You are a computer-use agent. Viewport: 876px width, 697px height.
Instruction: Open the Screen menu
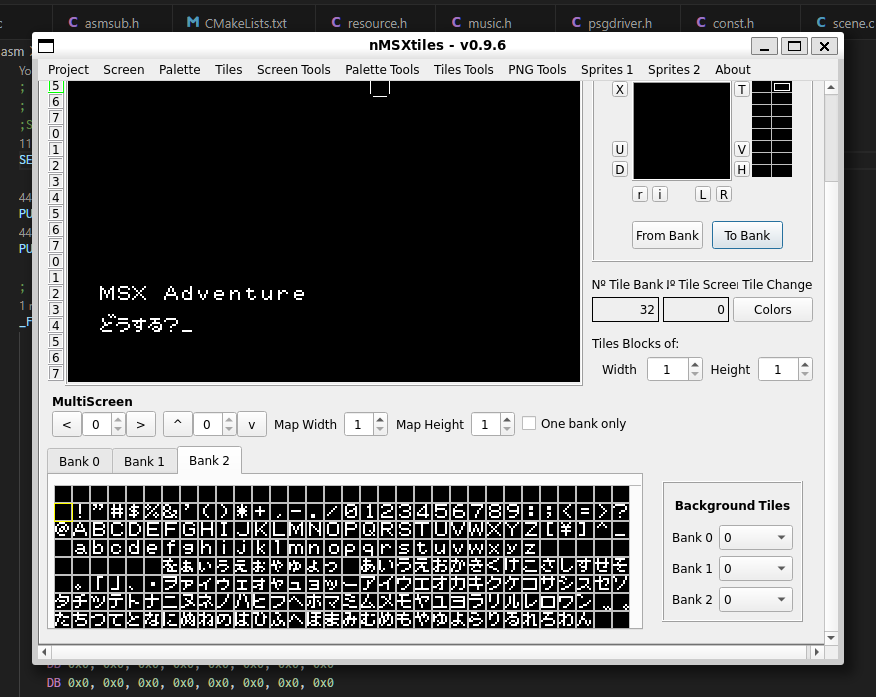pos(123,69)
